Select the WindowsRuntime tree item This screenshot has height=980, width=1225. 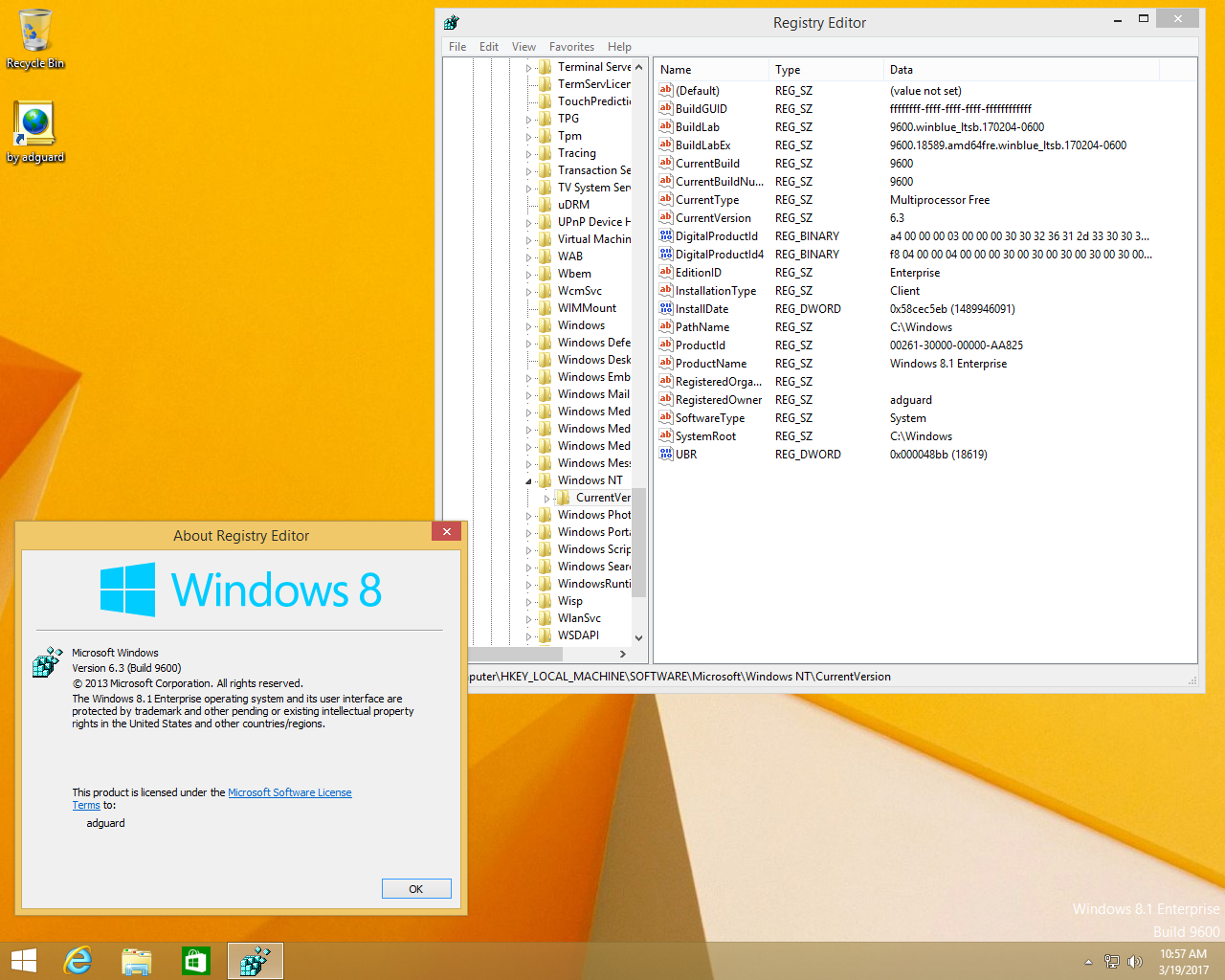click(593, 584)
